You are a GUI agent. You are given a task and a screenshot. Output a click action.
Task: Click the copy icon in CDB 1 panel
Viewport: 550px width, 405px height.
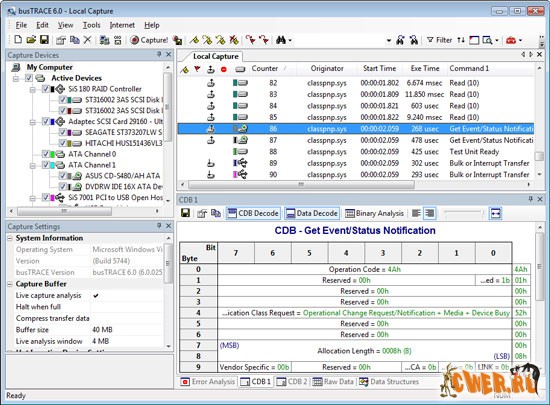pos(216,213)
